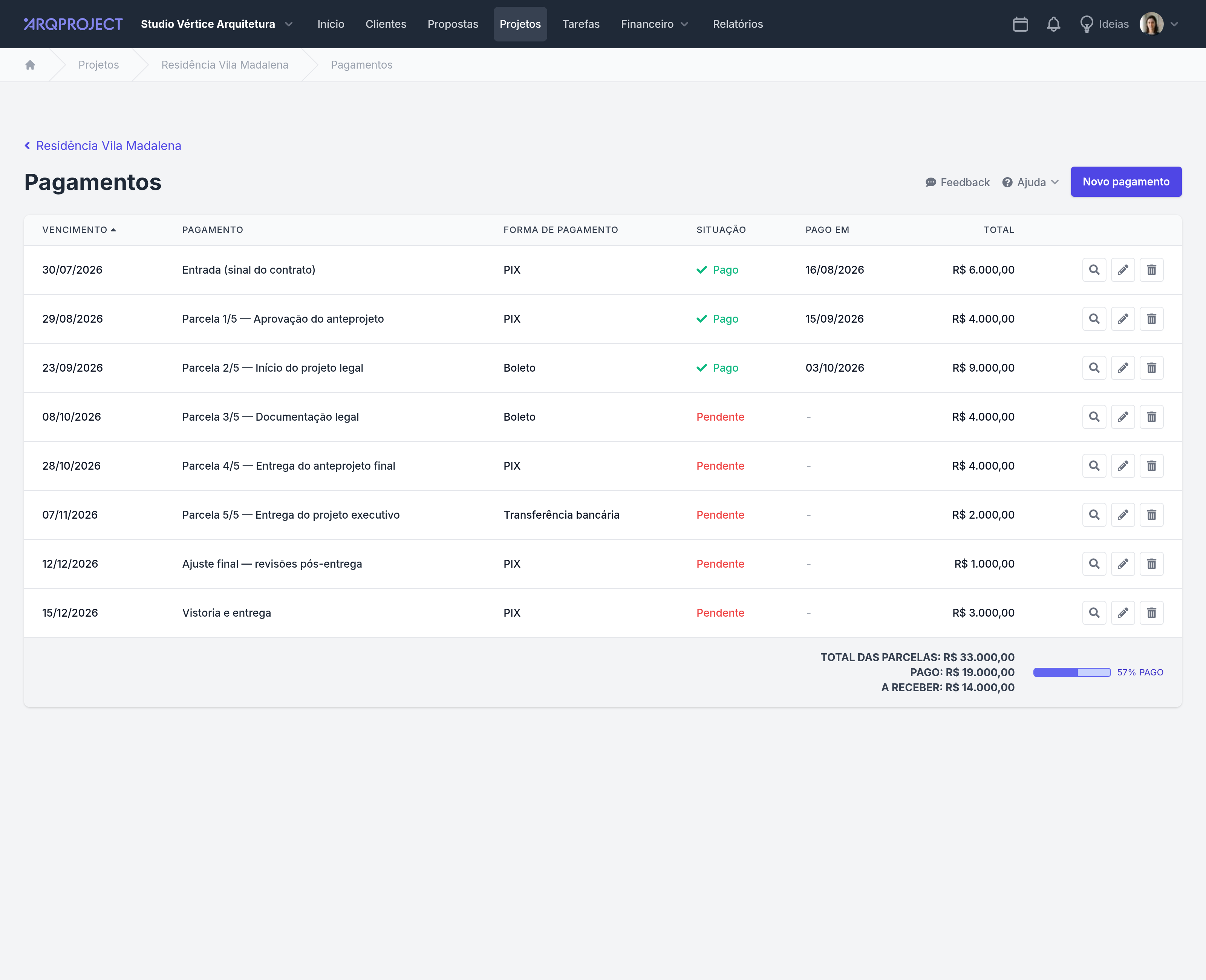
Task: Open the Ajuda help dropdown
Action: coord(1030,182)
